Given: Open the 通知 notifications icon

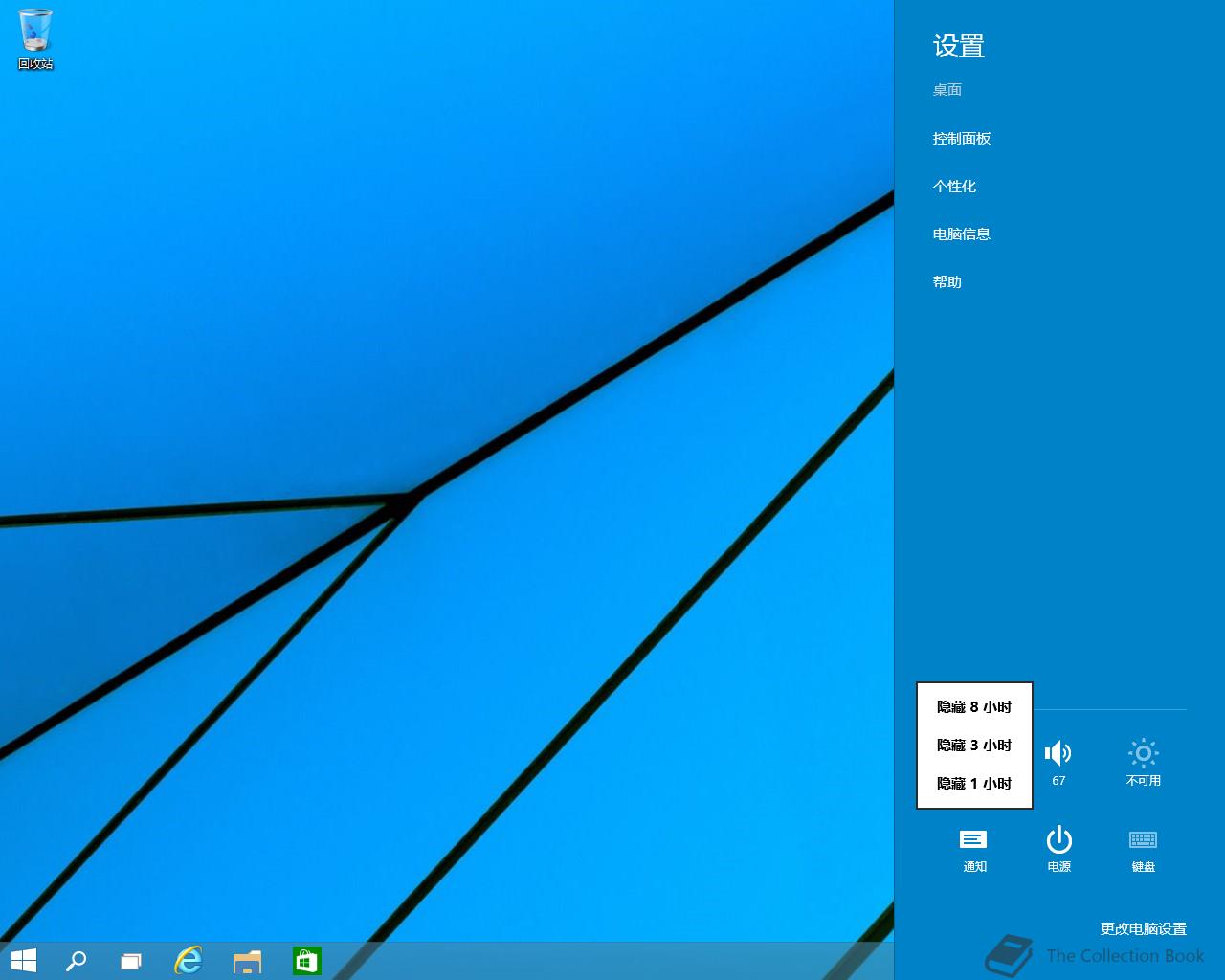Looking at the screenshot, I should click(x=974, y=849).
